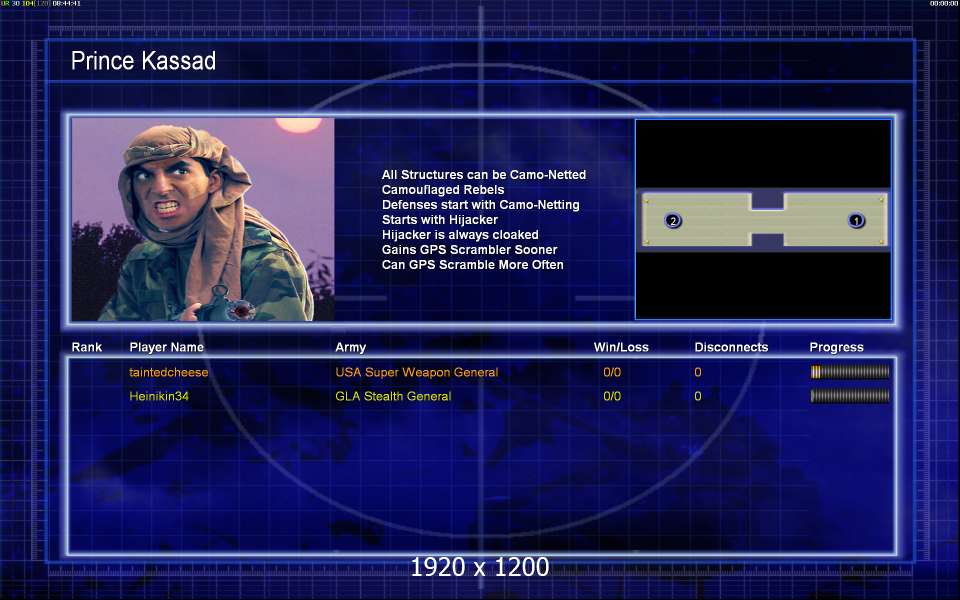960x600 pixels.
Task: Click taintedcheese player name
Action: (168, 372)
